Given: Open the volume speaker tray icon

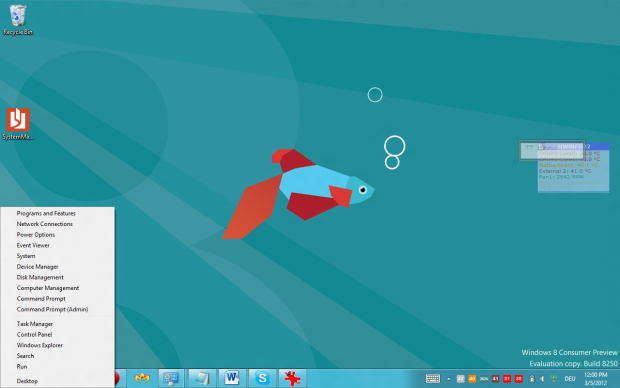Looking at the screenshot, I should 542,379.
